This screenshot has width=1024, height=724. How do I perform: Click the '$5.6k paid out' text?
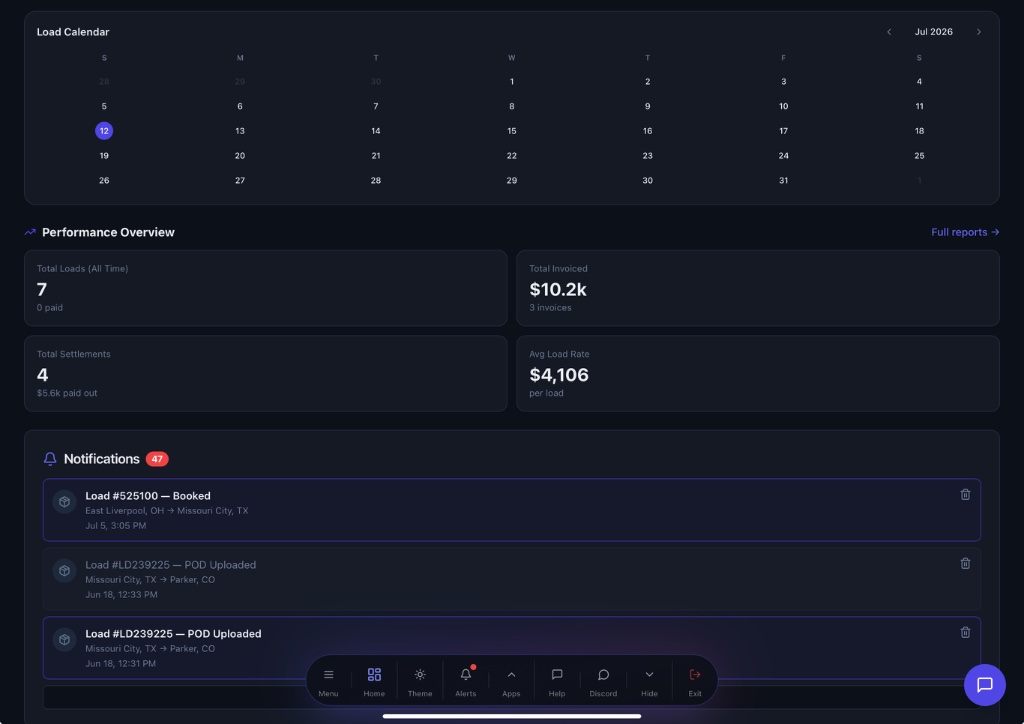[67, 393]
